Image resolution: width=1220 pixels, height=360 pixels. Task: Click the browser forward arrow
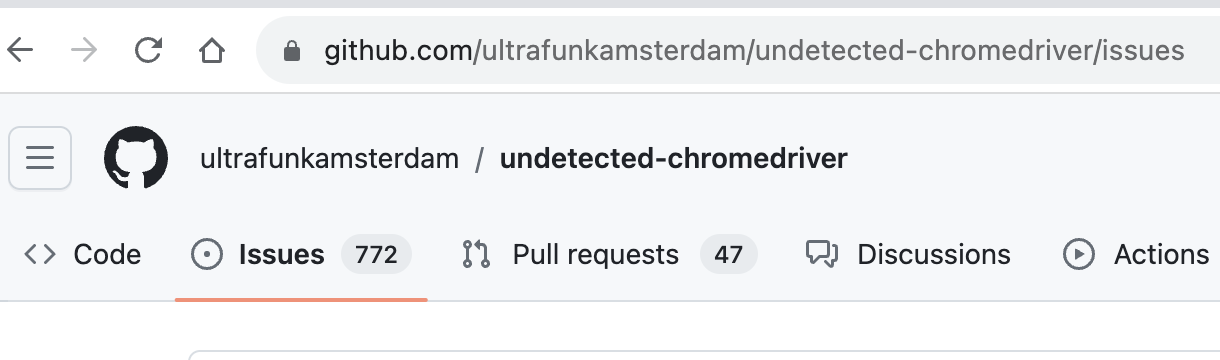pyautogui.click(x=84, y=50)
